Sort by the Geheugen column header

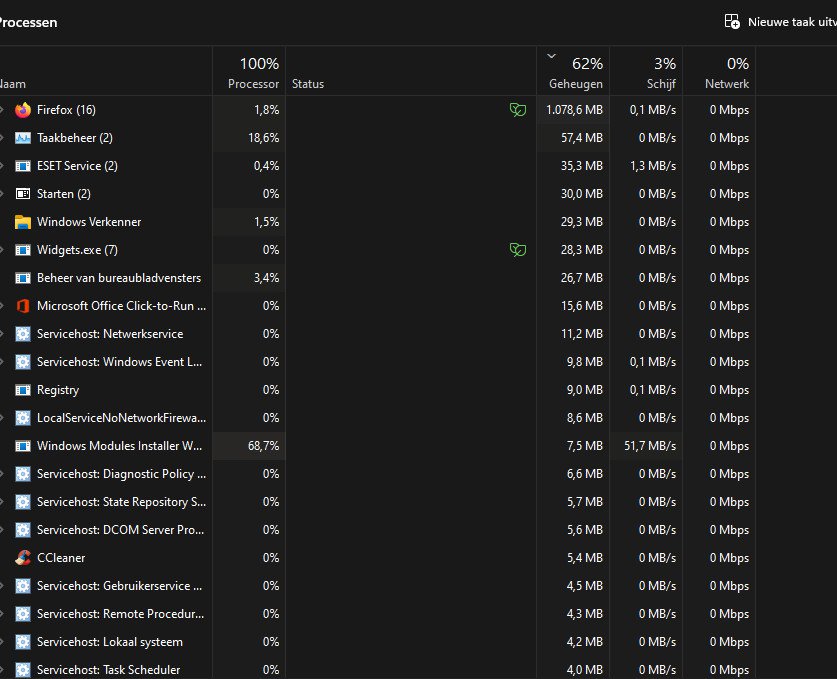pos(573,72)
